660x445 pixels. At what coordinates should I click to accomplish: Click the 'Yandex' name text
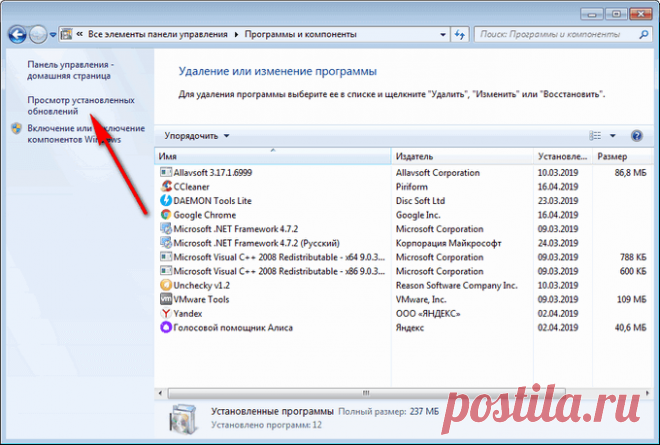pyautogui.click(x=188, y=314)
